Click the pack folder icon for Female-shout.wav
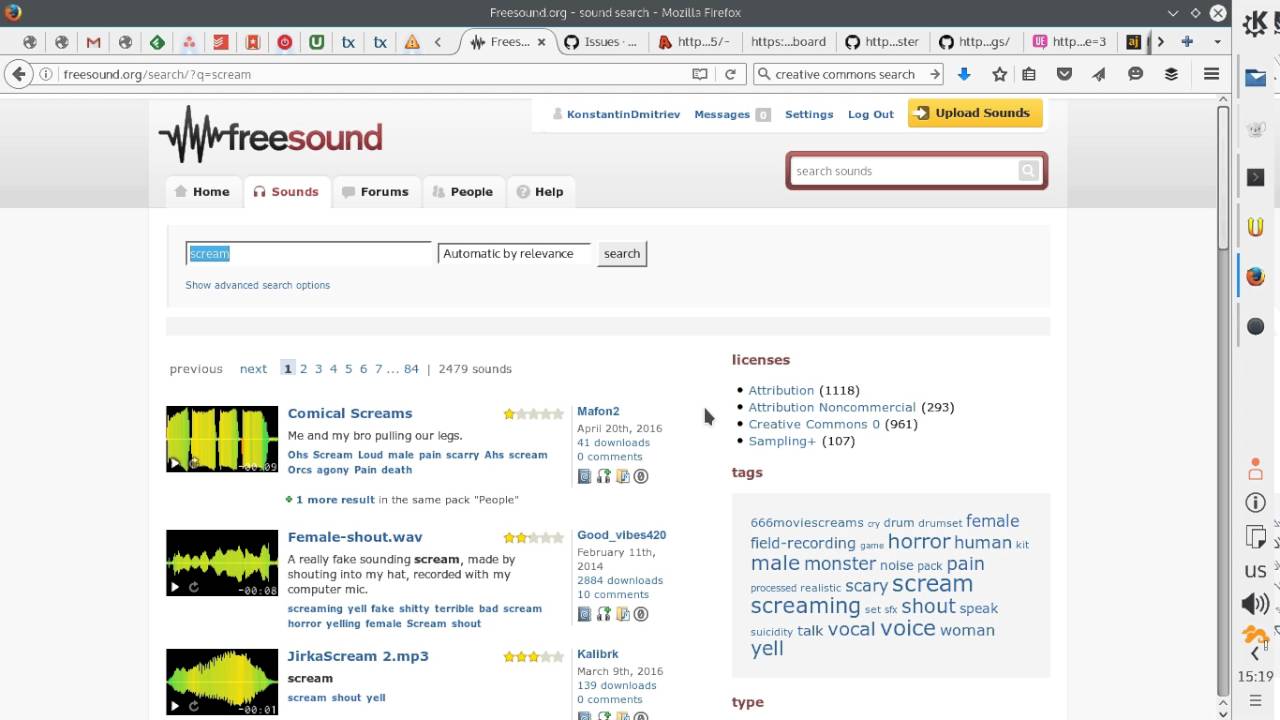The width and height of the screenshot is (1280, 720). tap(623, 614)
